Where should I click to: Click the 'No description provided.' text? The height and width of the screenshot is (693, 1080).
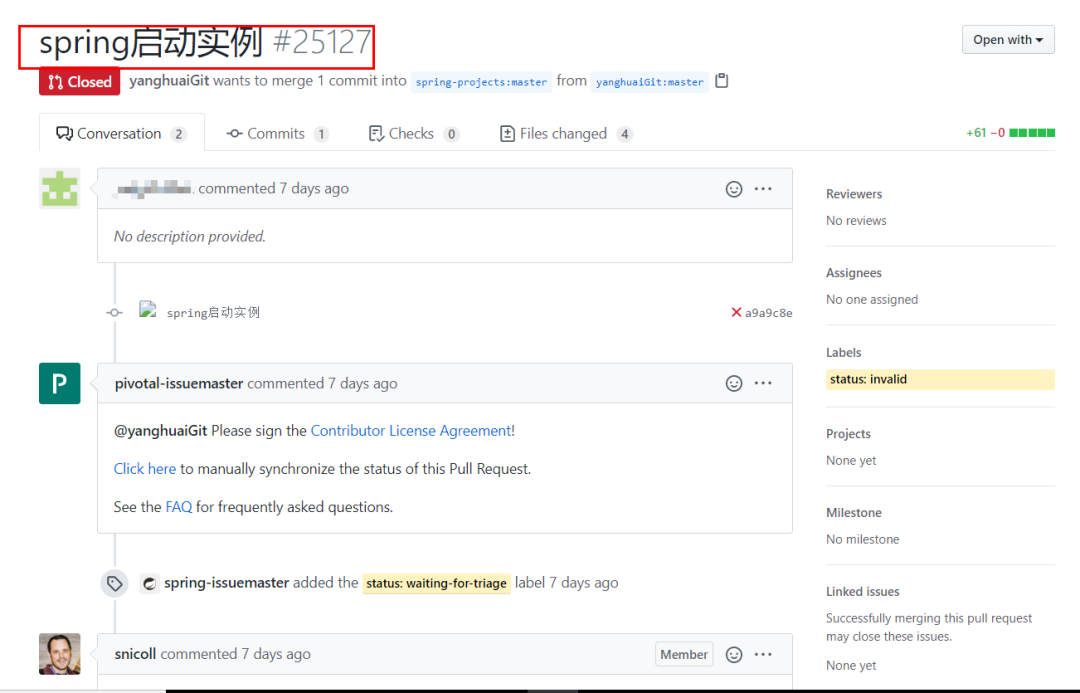(x=189, y=236)
